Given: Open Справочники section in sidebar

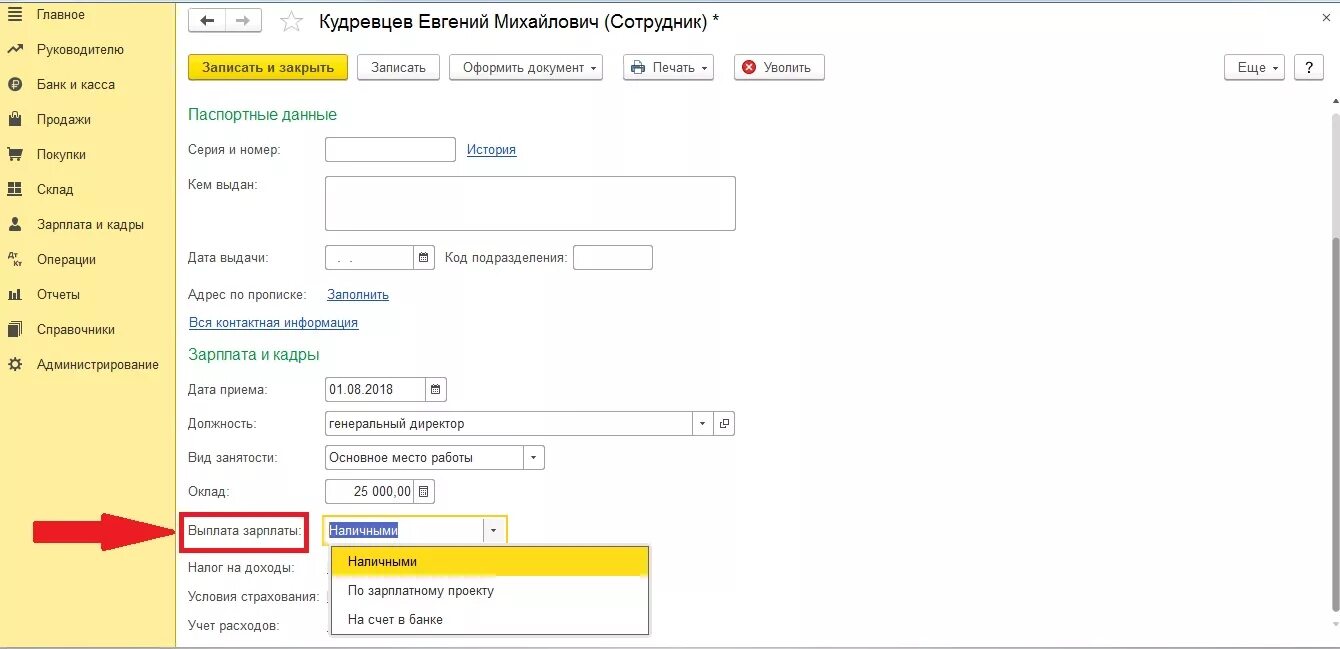Looking at the screenshot, I should 76,329.
